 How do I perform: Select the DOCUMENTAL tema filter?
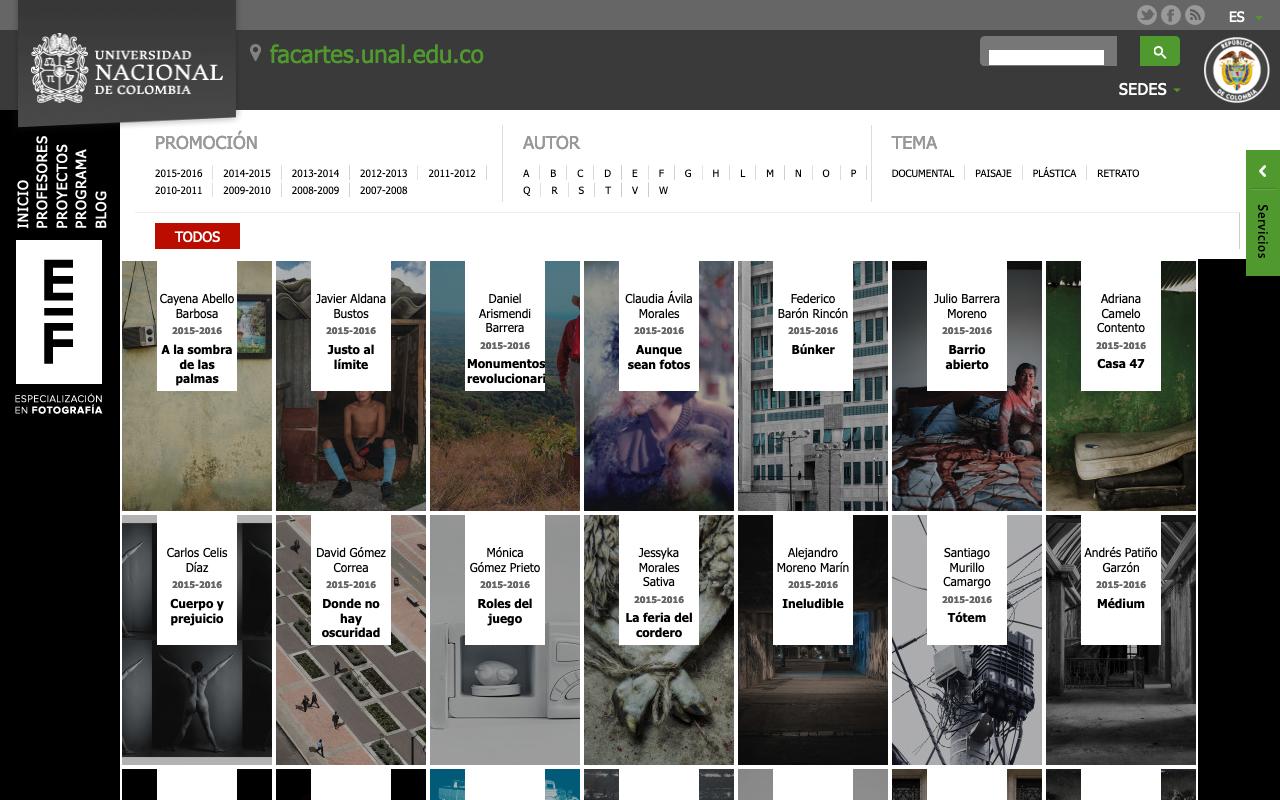click(922, 173)
